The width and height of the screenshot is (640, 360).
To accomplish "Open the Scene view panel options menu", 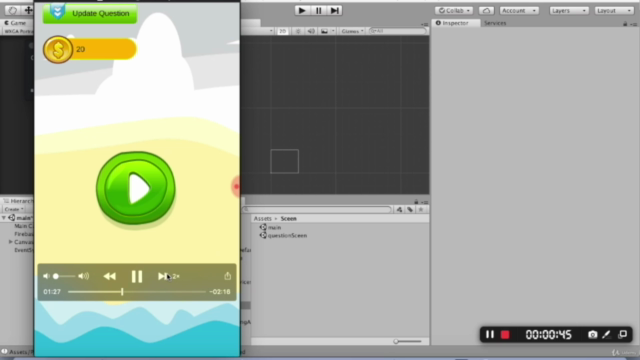I will point(425,24).
